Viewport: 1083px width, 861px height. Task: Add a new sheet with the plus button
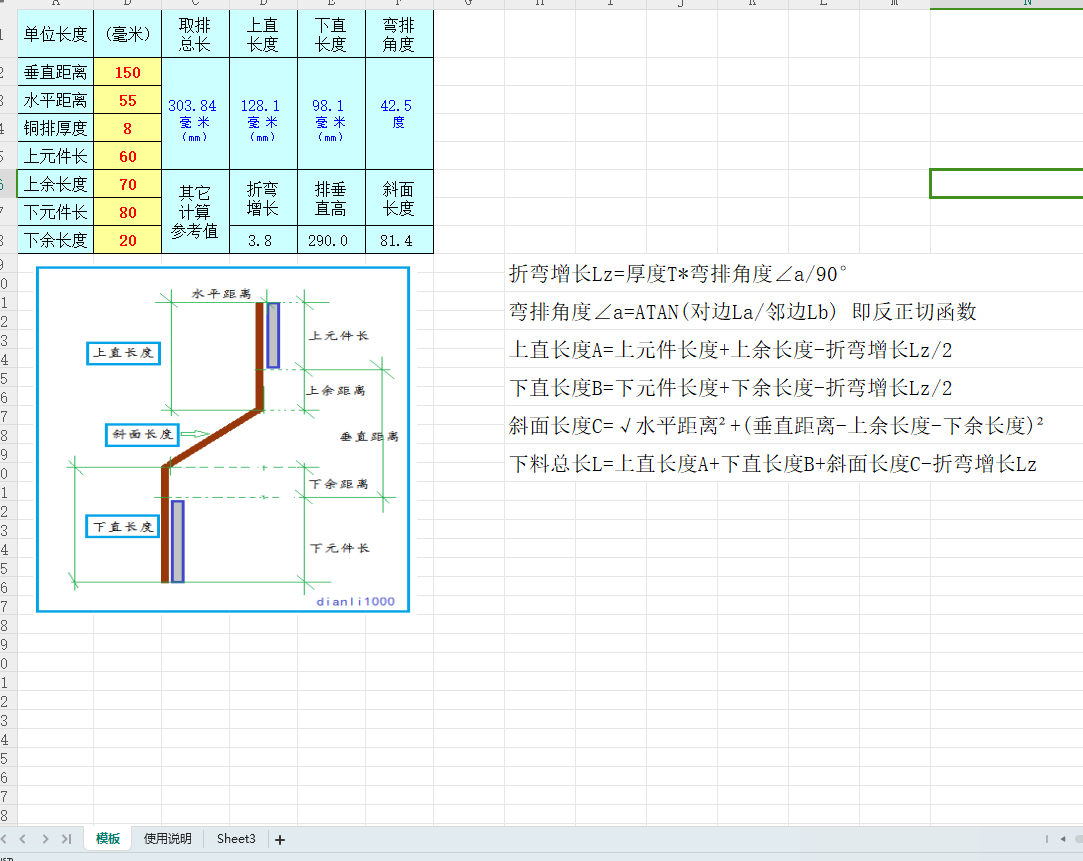click(x=280, y=840)
